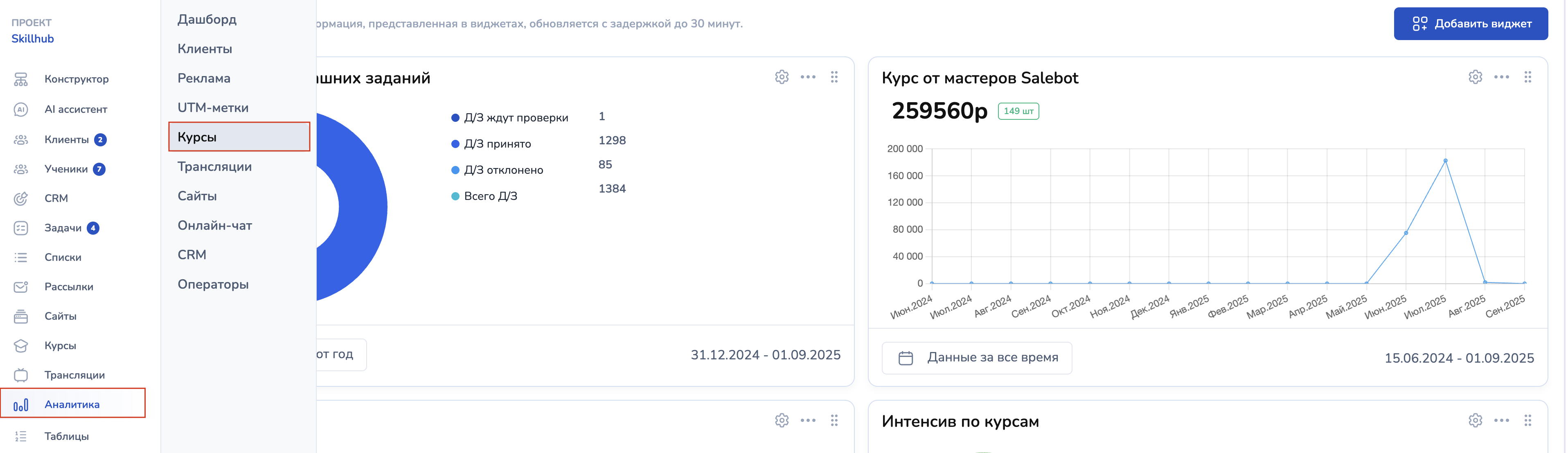The image size is (1568, 453).
Task: Open three-dot menu of homework widget
Action: click(x=808, y=77)
